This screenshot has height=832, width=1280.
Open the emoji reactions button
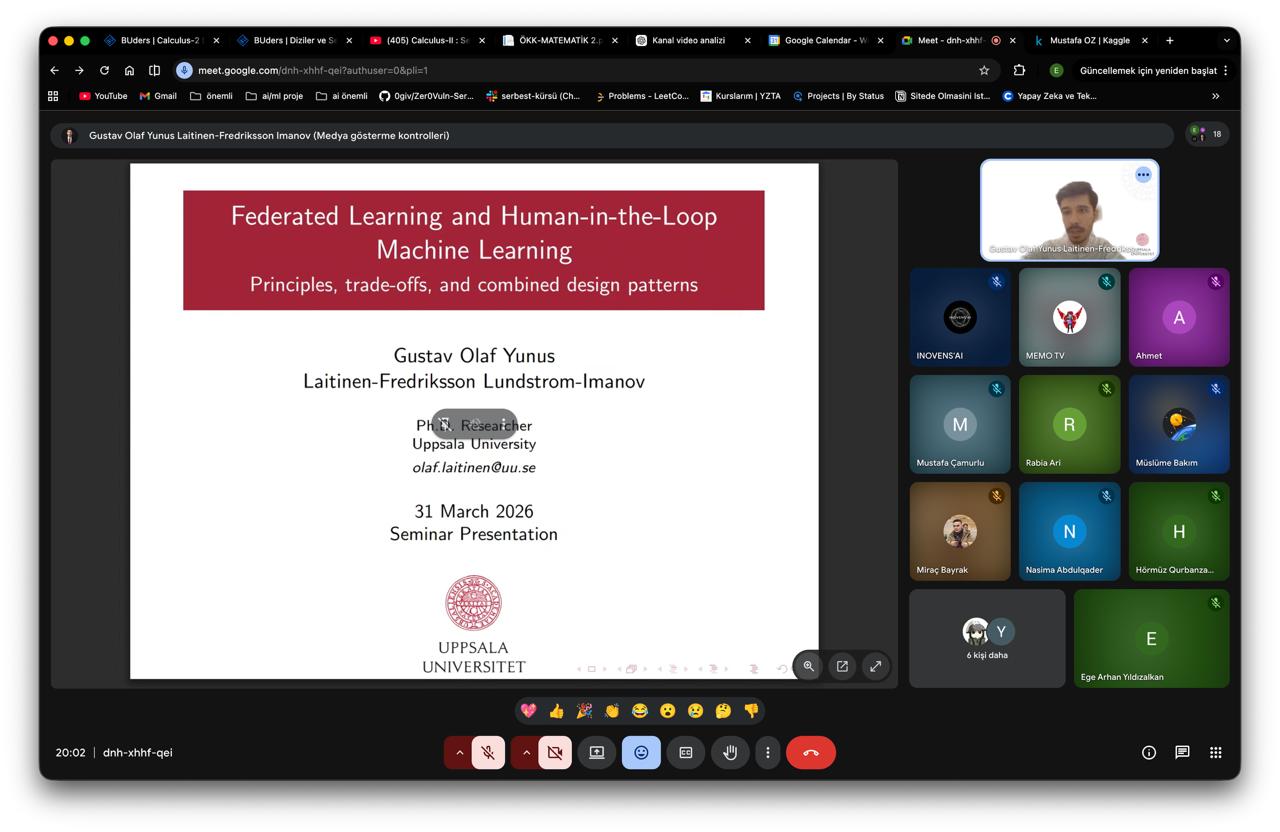(x=641, y=752)
